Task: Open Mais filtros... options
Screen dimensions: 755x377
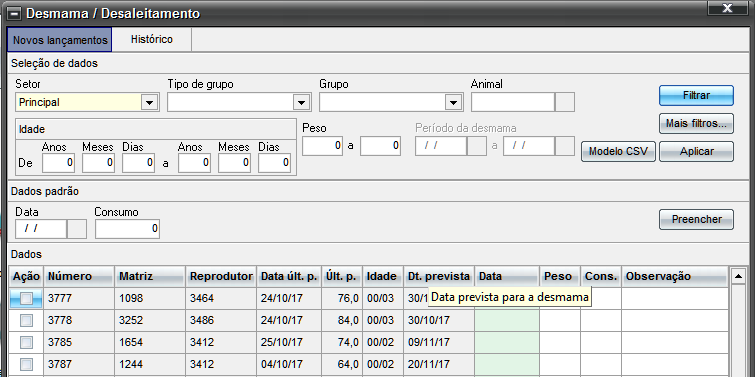Action: click(x=696, y=123)
